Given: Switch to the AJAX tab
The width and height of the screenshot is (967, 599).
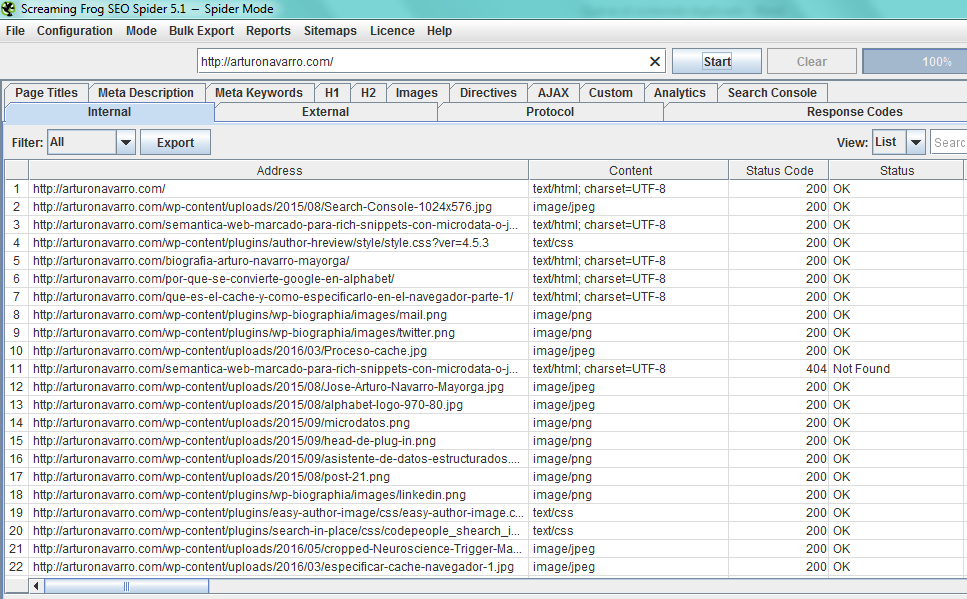Looking at the screenshot, I should point(553,93).
